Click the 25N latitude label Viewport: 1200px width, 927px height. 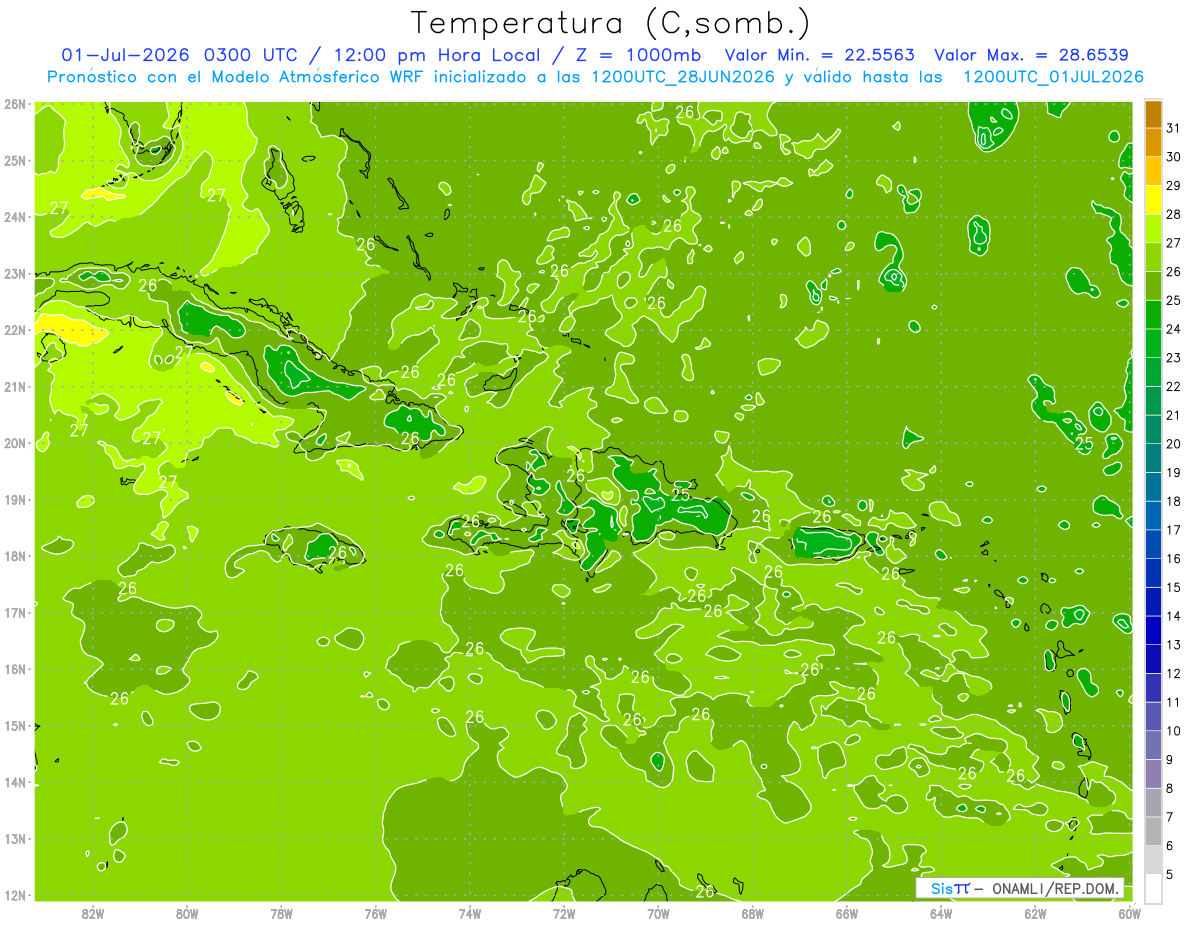pos(15,160)
